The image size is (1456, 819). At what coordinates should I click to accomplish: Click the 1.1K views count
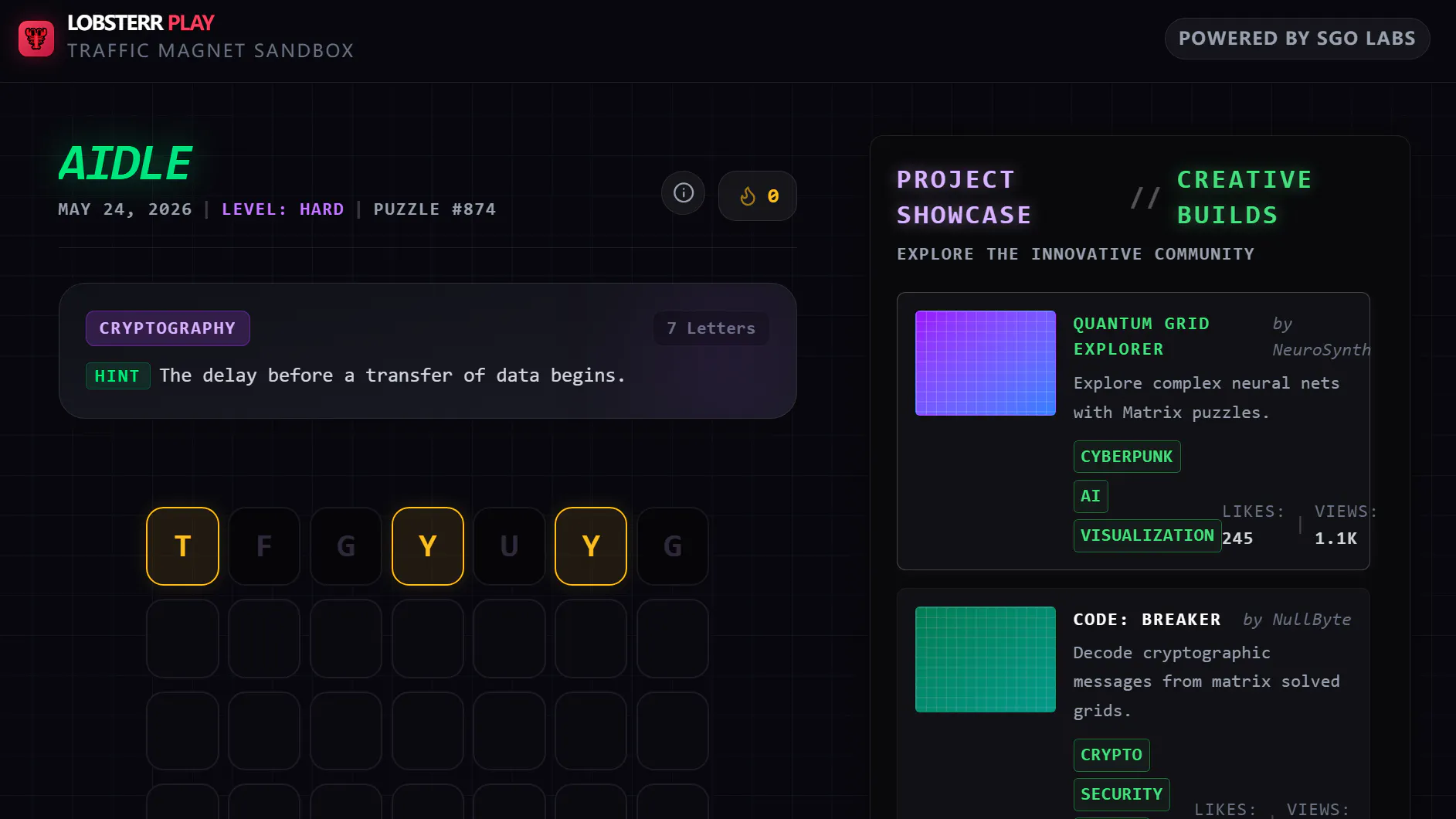(1336, 539)
